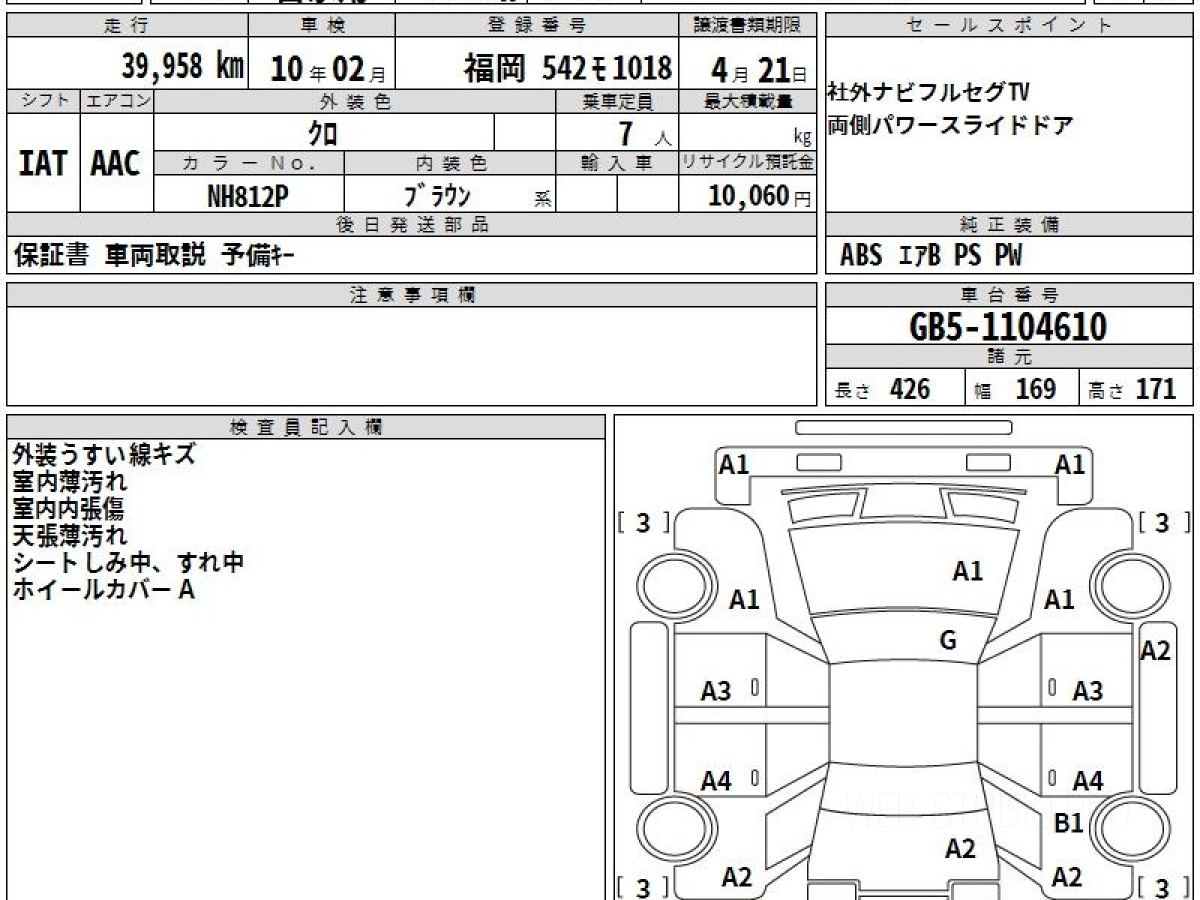Click the lower-left wheel circle in diagram
The height and width of the screenshot is (900, 1200).
pos(671,829)
